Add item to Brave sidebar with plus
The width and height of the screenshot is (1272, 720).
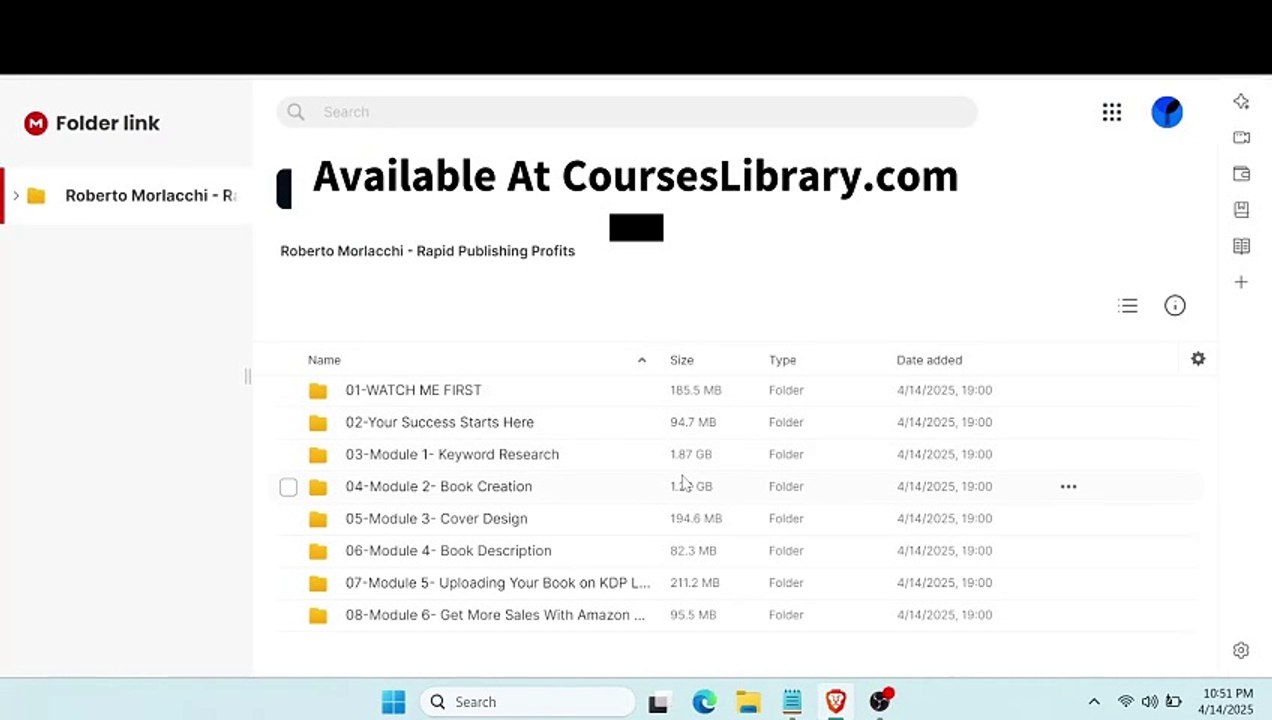pyautogui.click(x=1241, y=282)
